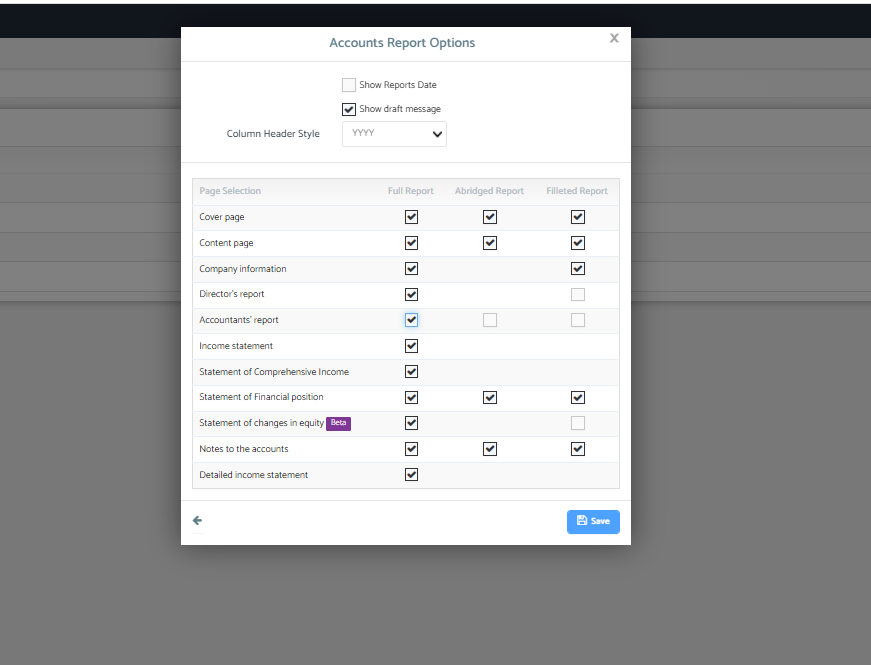Toggle Statement of Financial position Filleted Report

[x=578, y=398]
